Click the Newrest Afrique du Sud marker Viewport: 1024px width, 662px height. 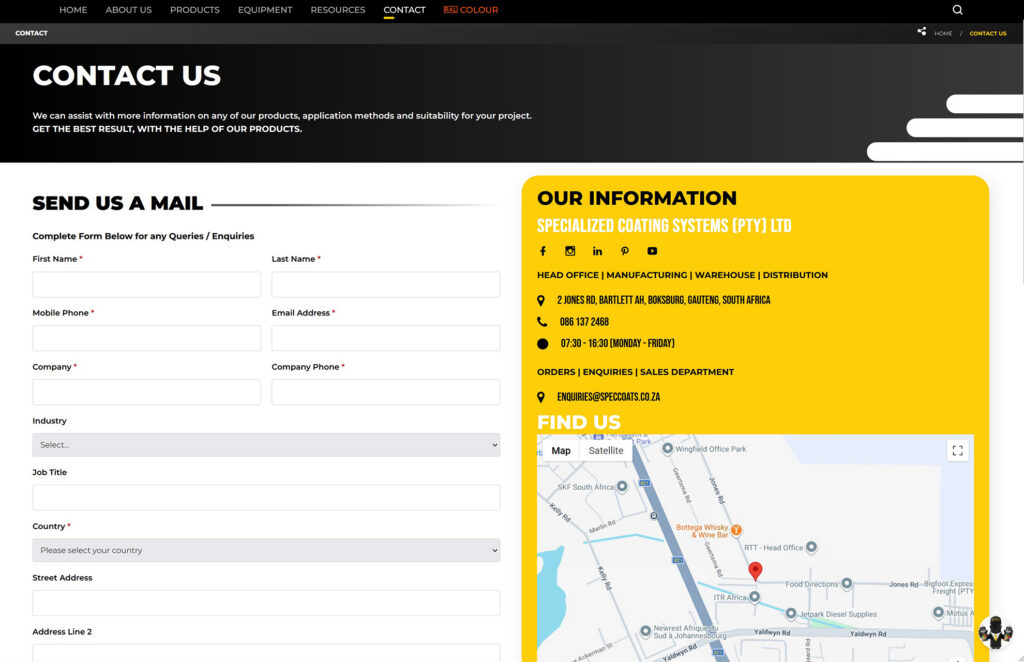tap(645, 631)
